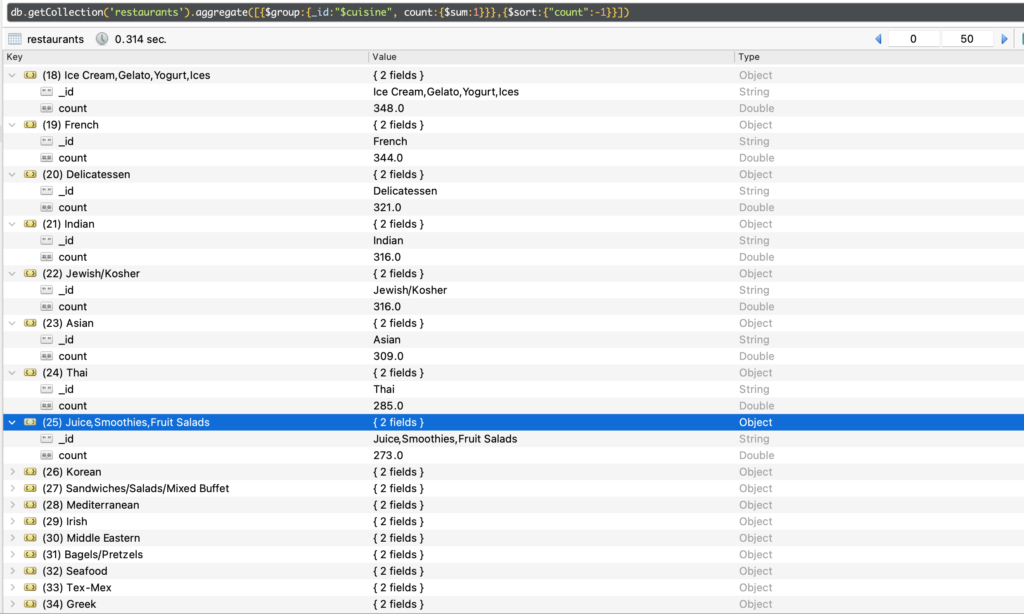Click the count field icon under Thai

coord(46,406)
